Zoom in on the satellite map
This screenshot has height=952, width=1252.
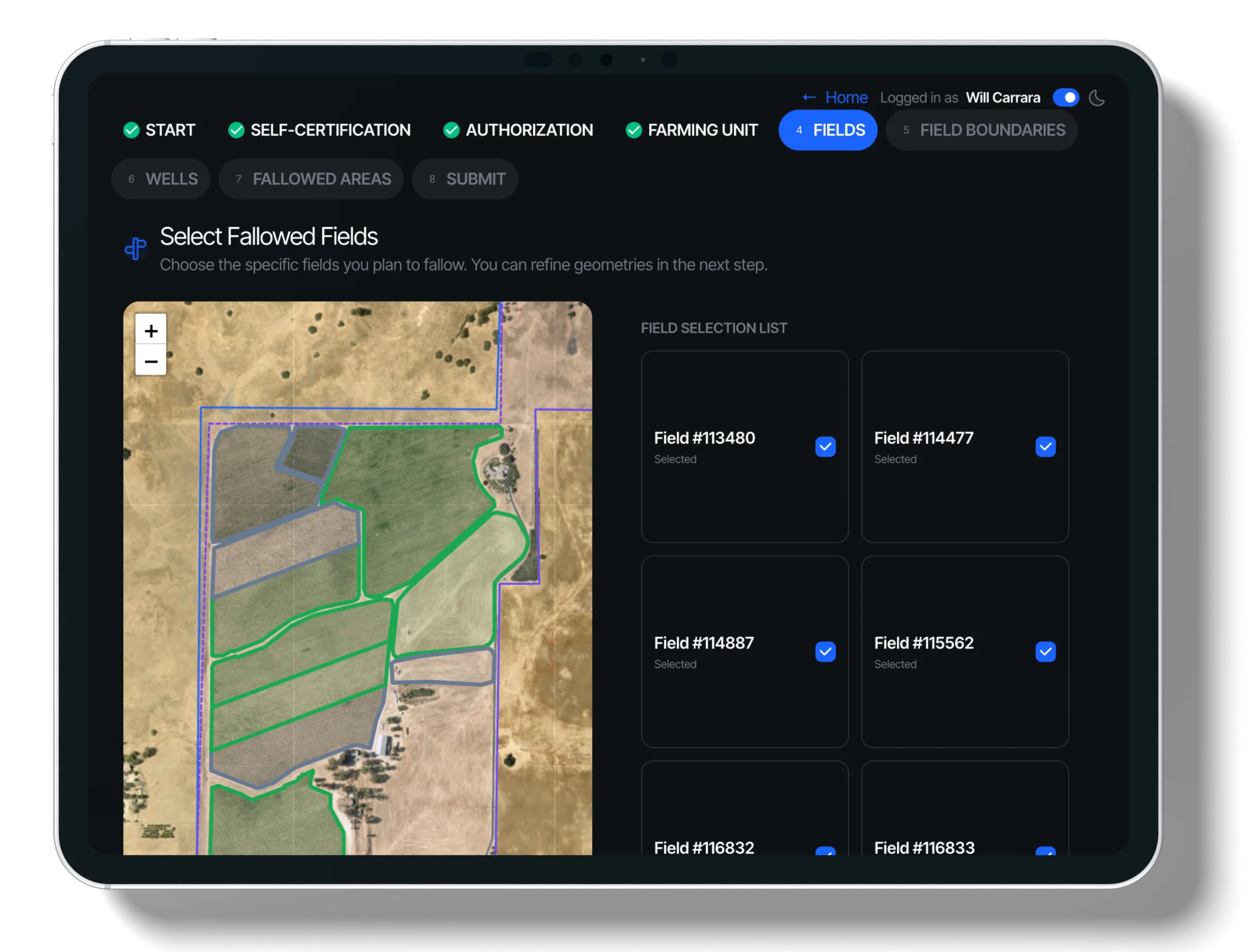tap(150, 330)
